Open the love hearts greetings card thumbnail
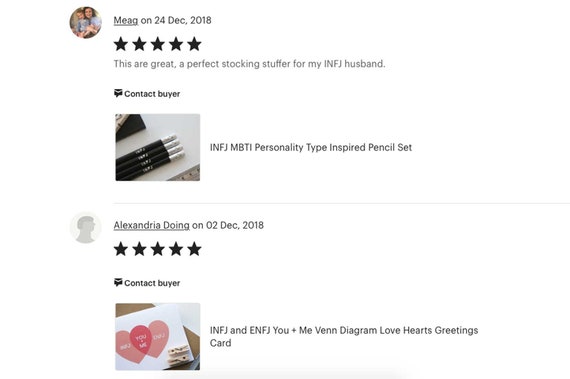Image resolution: width=570 pixels, height=379 pixels. click(158, 336)
